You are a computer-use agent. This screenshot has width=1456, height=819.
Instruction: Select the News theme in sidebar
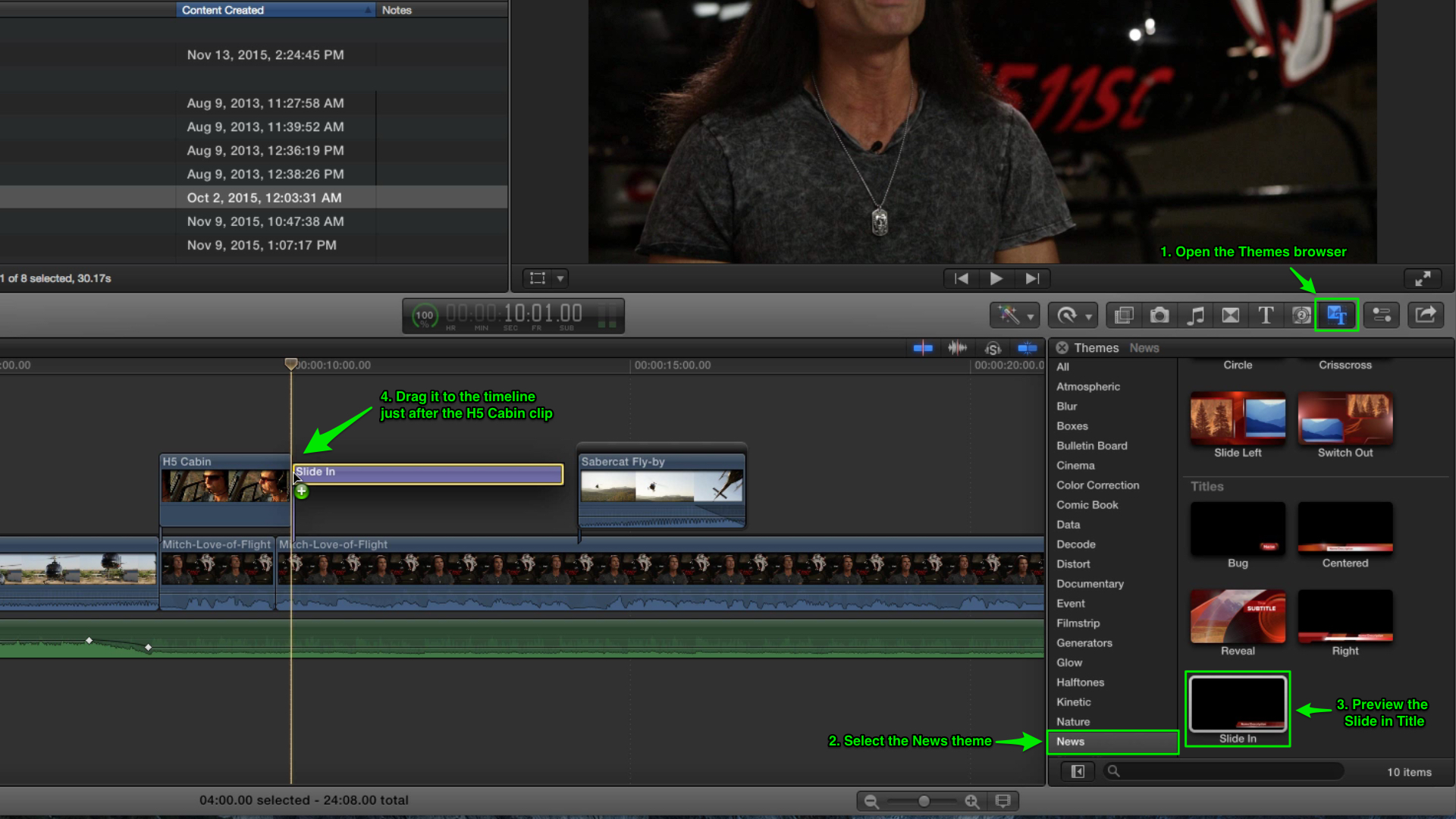1069,741
